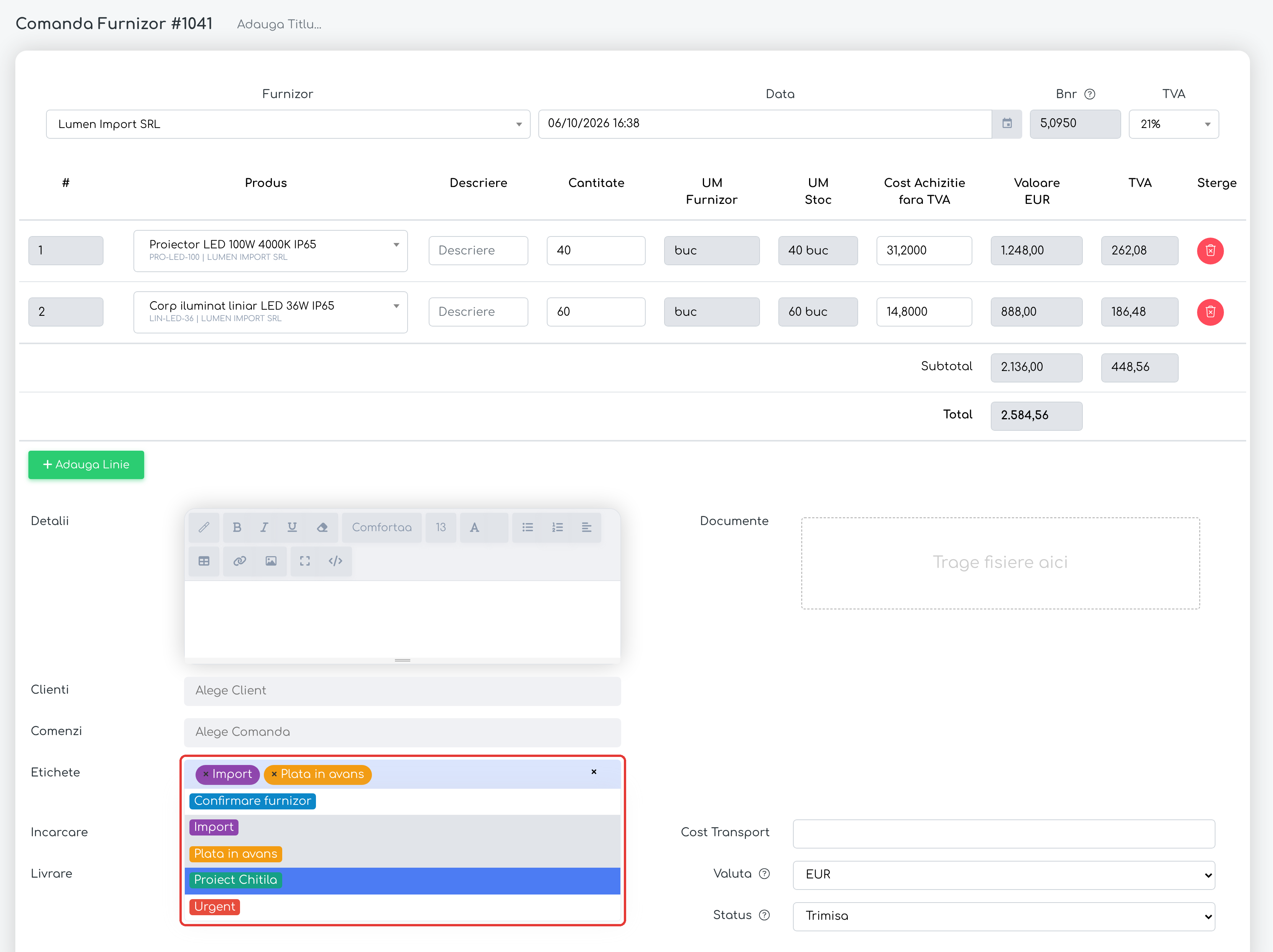Select the Proiect Chitila tag option

pos(402,880)
